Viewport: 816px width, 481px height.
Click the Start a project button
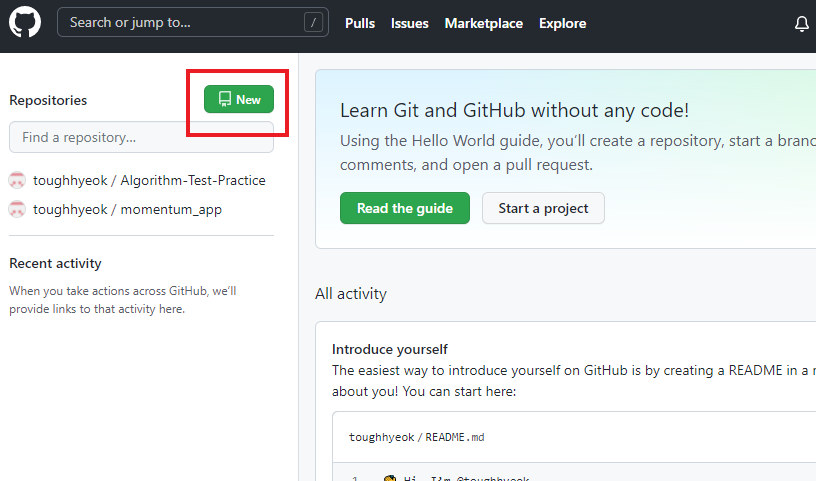543,208
